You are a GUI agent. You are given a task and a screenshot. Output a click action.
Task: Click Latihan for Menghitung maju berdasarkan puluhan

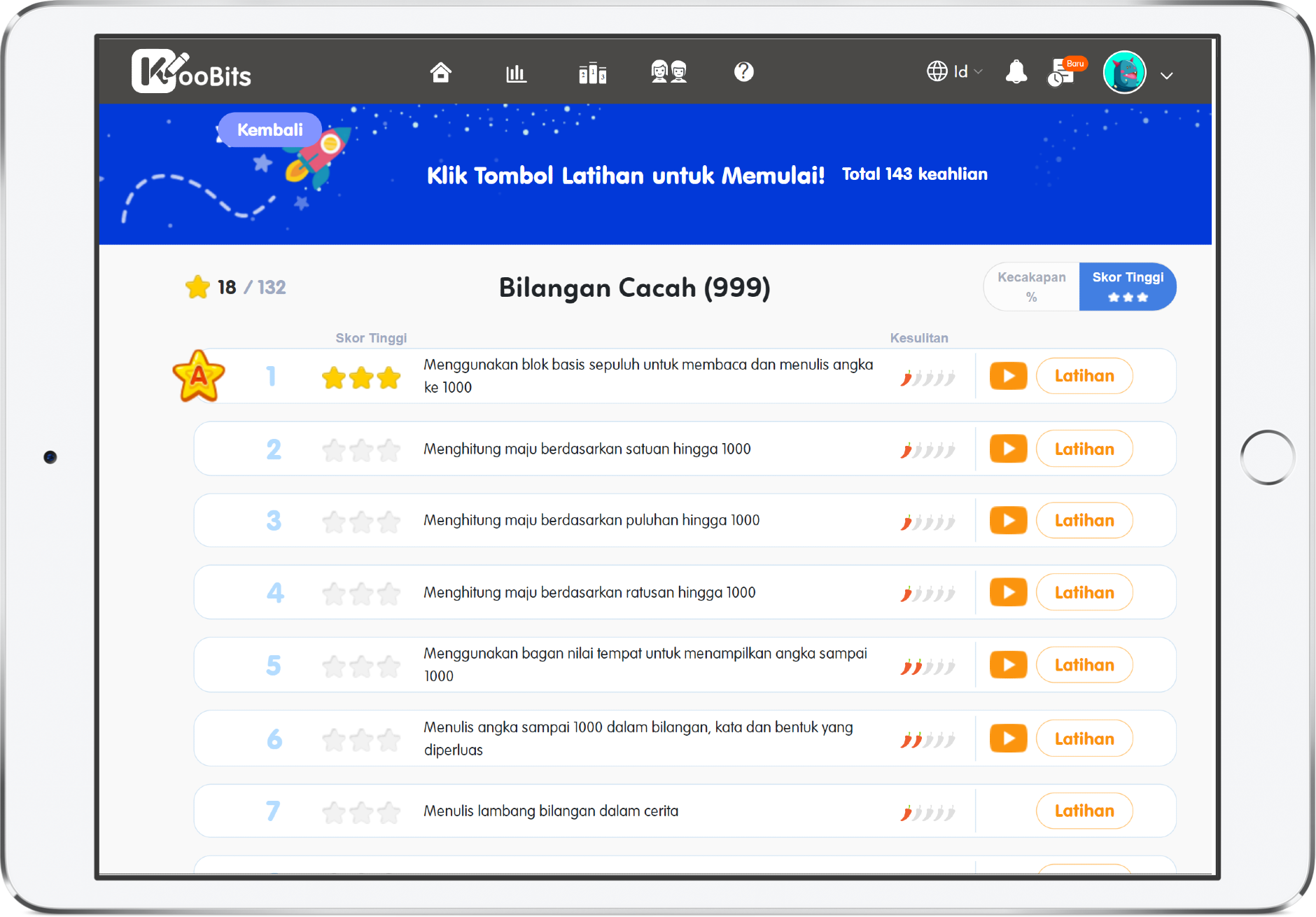point(1084,520)
